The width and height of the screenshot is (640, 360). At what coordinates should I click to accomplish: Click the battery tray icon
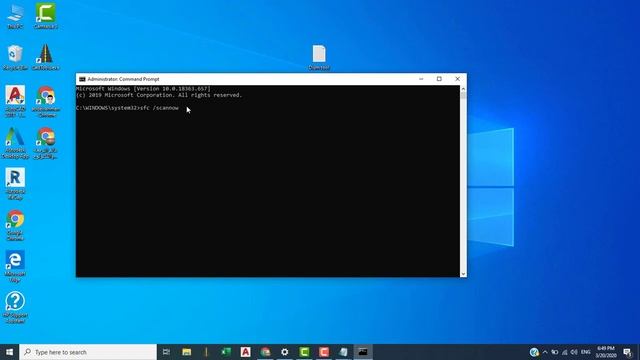(555, 352)
